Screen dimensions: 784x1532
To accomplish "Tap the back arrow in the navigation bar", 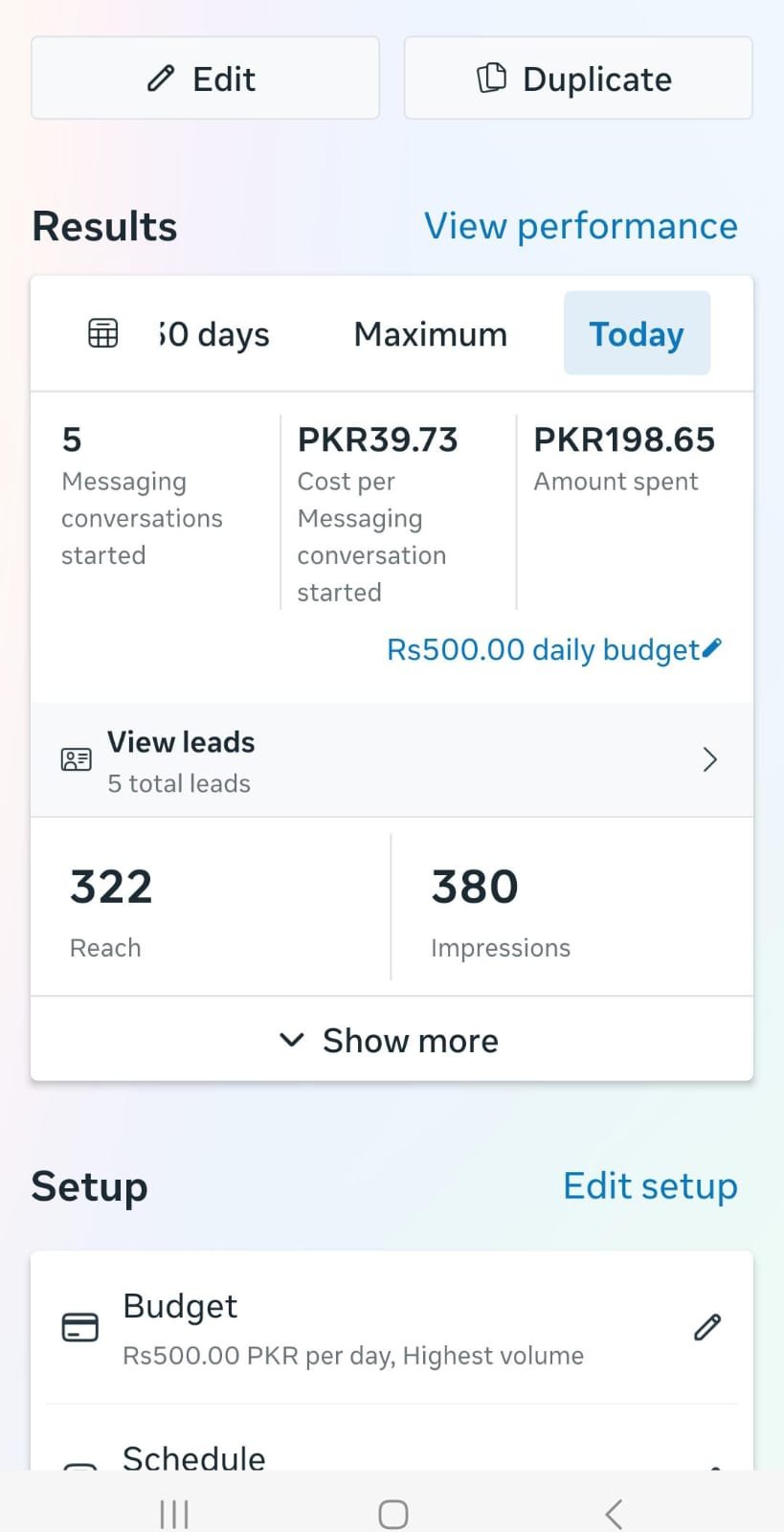I will coord(612,1513).
